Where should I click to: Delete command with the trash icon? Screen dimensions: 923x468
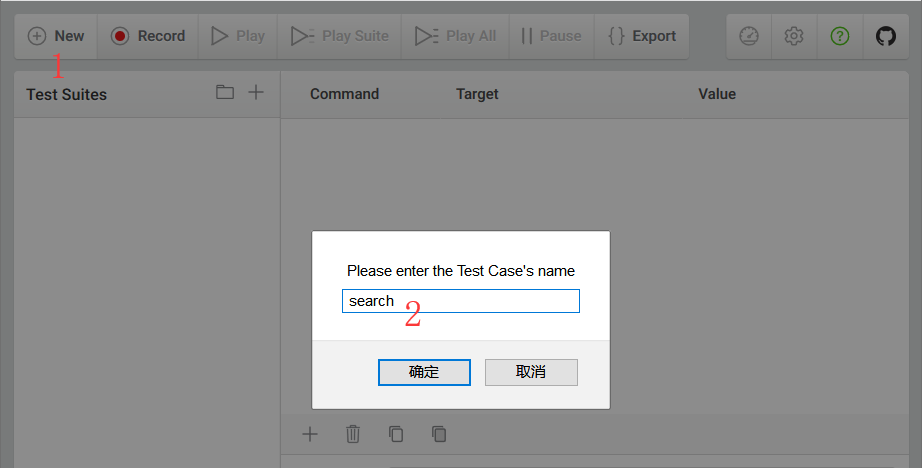[353, 434]
